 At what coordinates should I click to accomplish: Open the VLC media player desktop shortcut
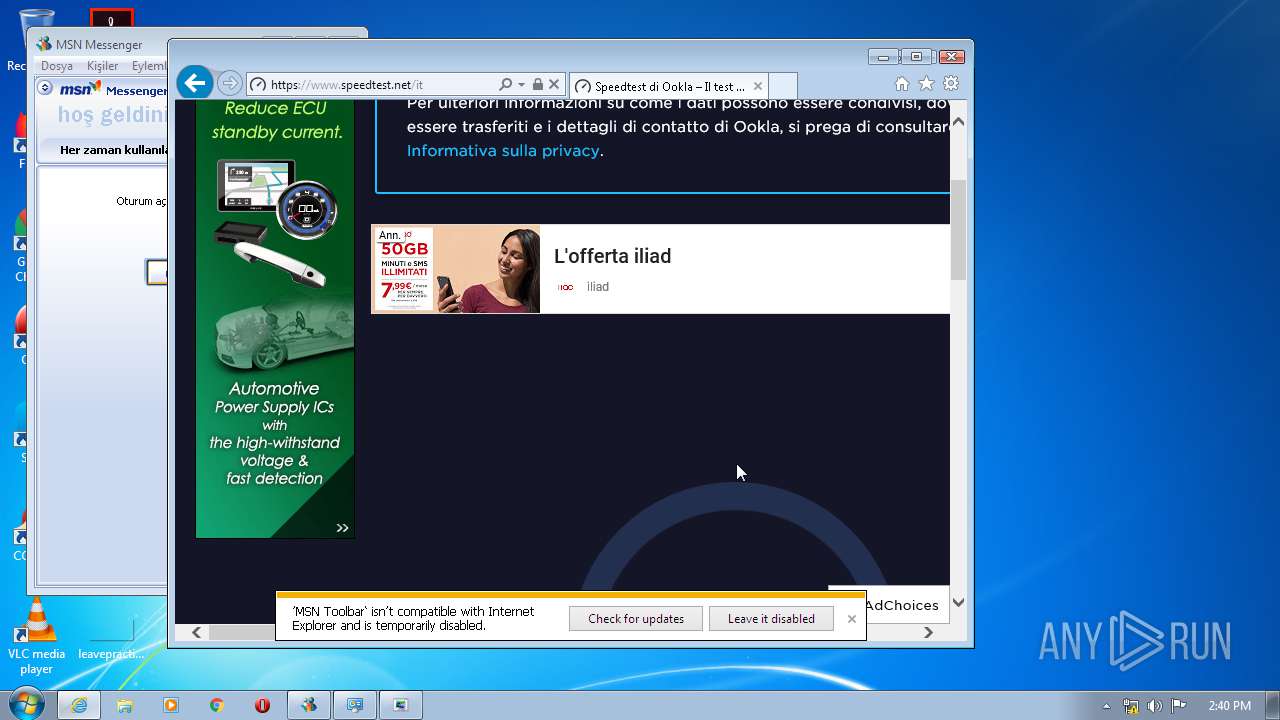tap(36, 635)
